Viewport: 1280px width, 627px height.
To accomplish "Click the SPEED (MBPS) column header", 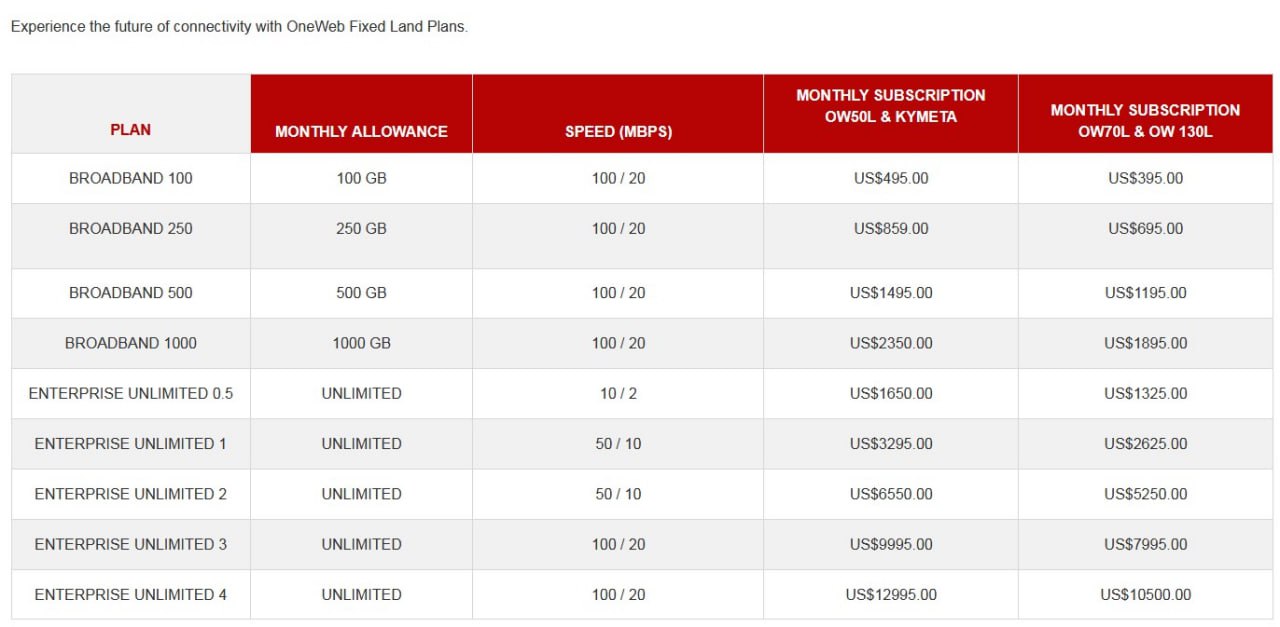I will click(618, 132).
